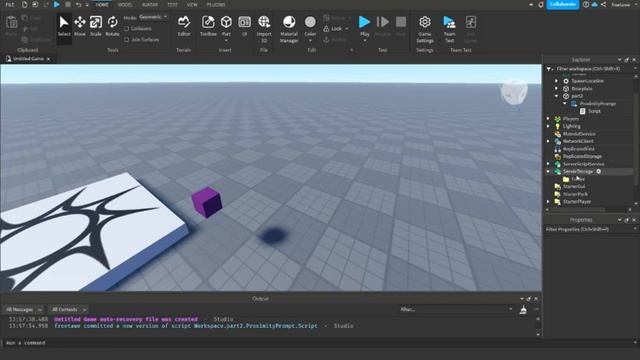Viewport: 640px width, 360px height.
Task: Select Baseplate in Explorer
Action: pyautogui.click(x=582, y=89)
